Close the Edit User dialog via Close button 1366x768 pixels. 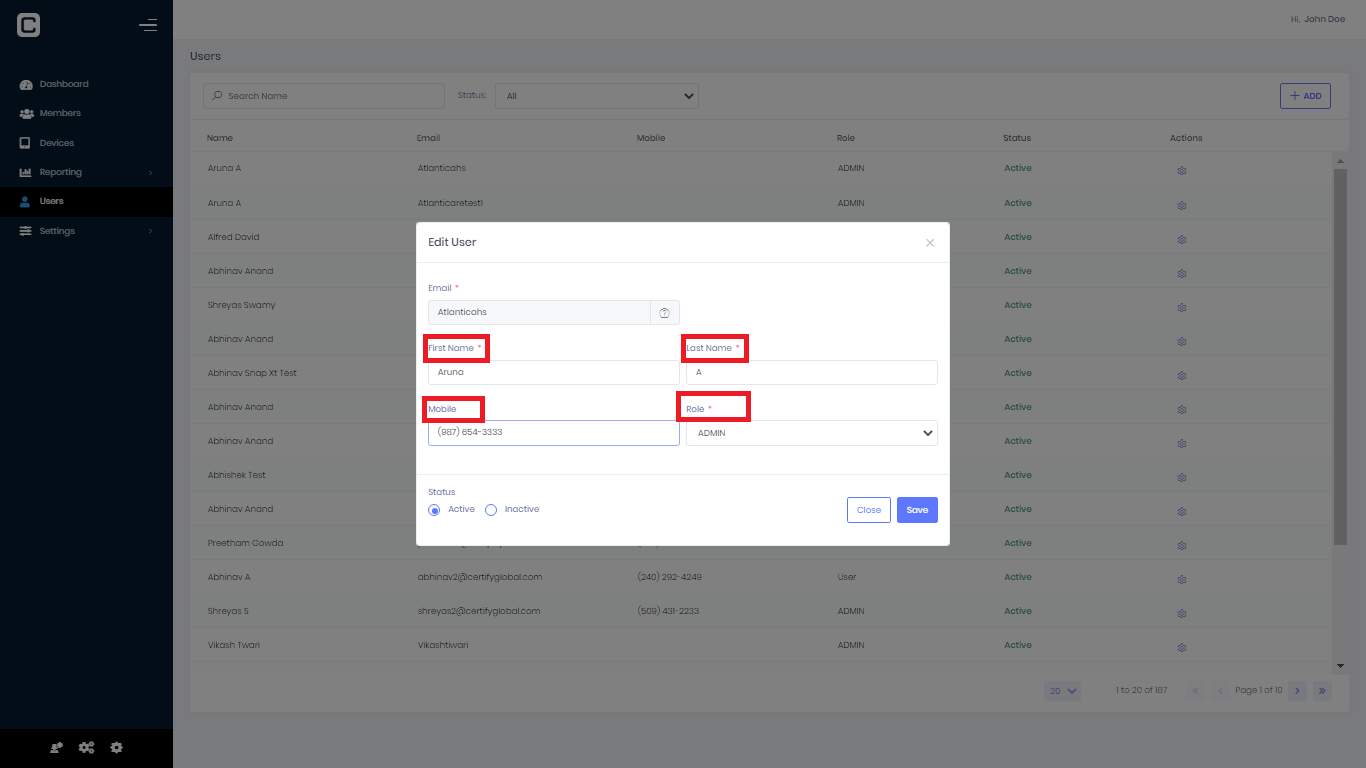click(868, 509)
